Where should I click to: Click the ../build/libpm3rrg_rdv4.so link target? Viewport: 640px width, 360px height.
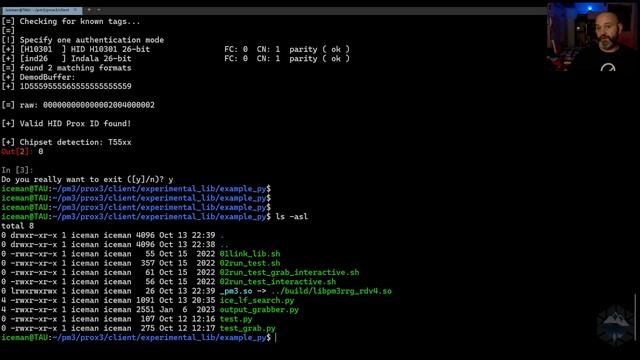pos(331,291)
